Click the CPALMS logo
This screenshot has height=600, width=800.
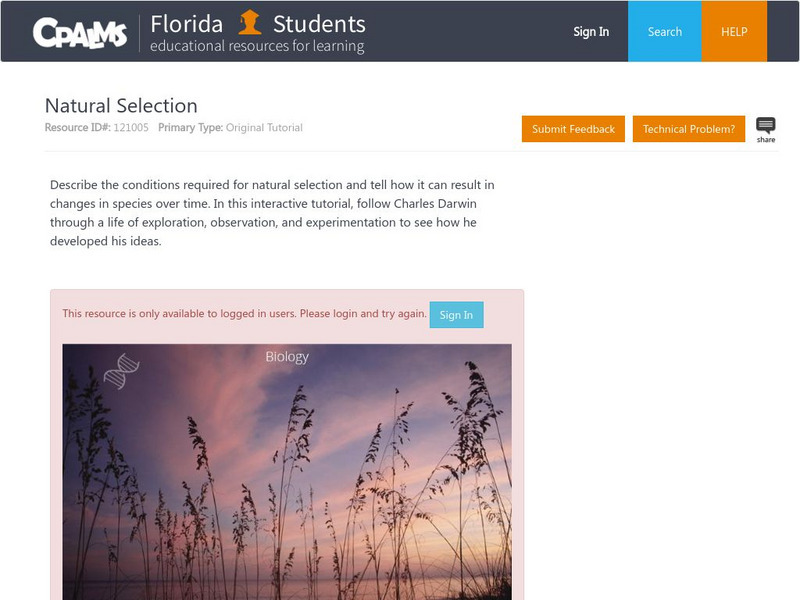pos(80,33)
